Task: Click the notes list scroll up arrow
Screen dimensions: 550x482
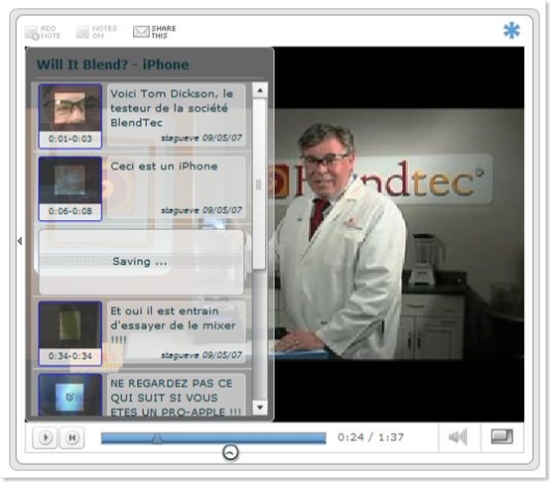Action: [x=260, y=91]
